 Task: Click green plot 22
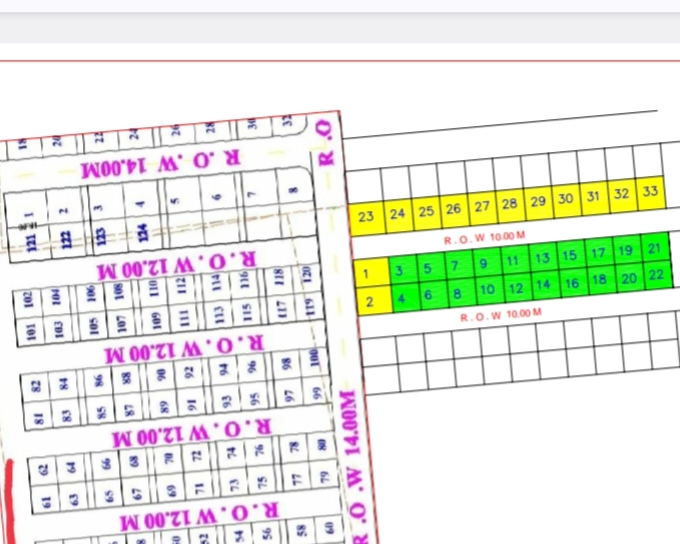tap(656, 275)
